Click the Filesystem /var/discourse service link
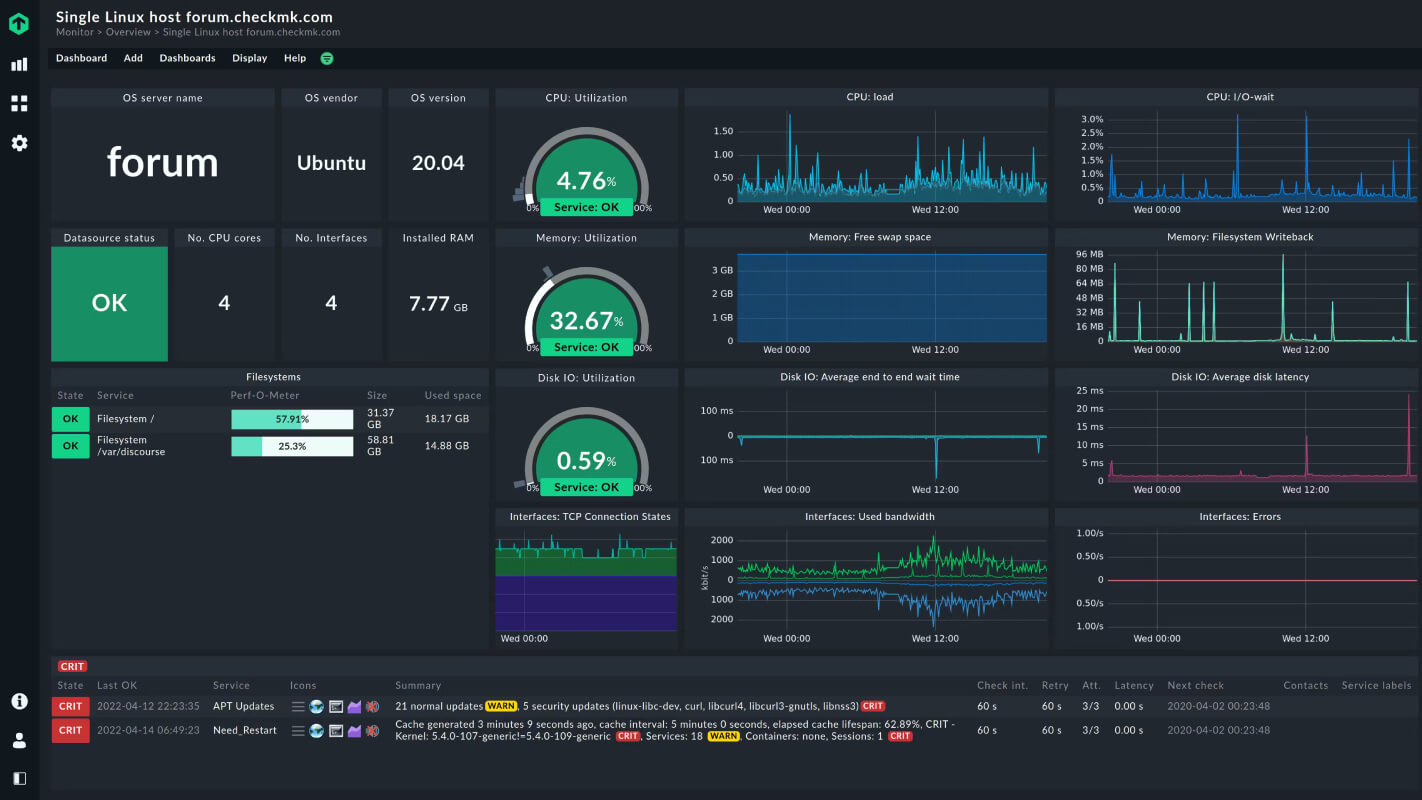Image resolution: width=1422 pixels, height=800 pixels. [x=131, y=445]
